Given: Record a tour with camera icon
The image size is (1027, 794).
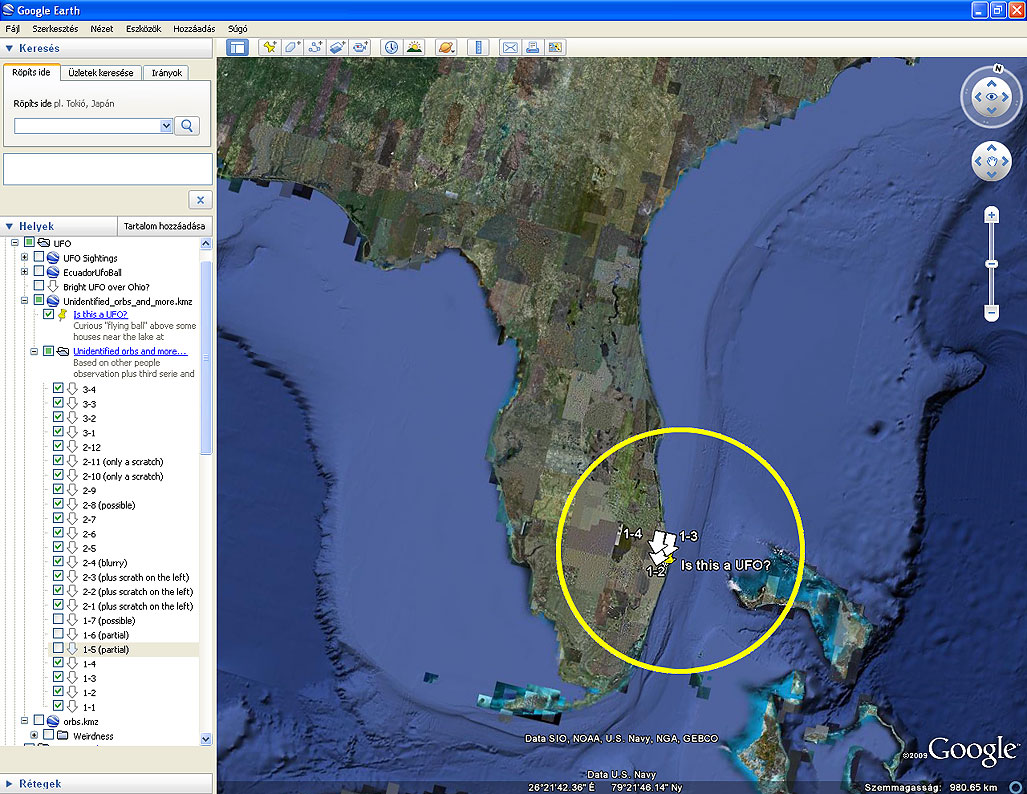Looking at the screenshot, I should pyautogui.click(x=360, y=47).
